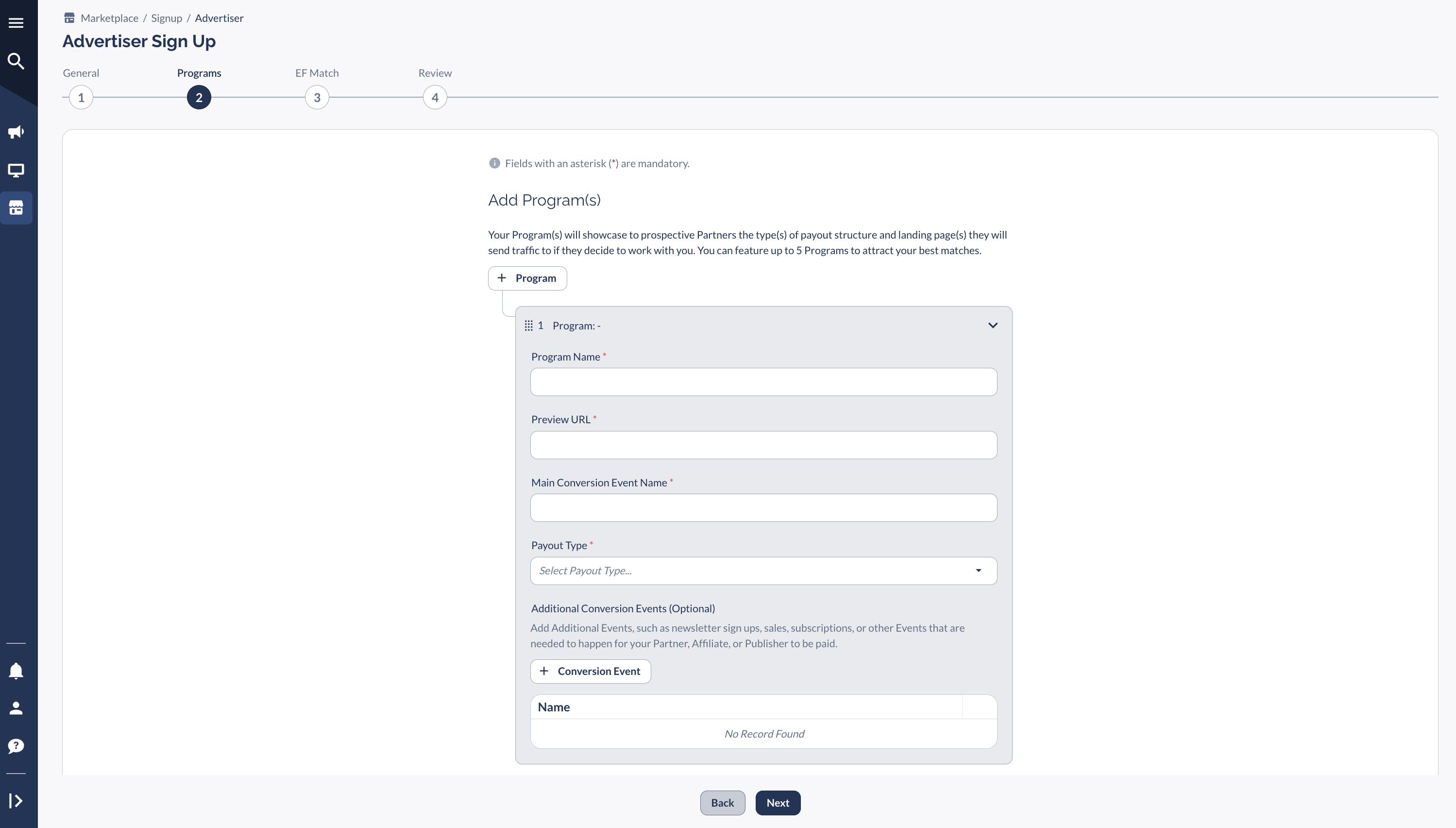This screenshot has height=828, width=1456.
Task: Click the Signup breadcrumb link
Action: [167, 18]
